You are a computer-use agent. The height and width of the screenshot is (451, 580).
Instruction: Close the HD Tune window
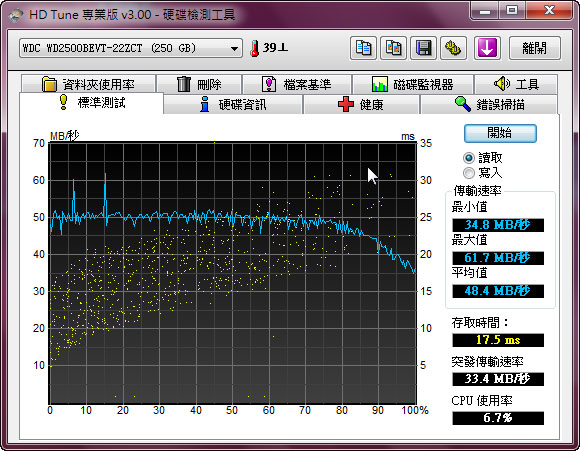tap(549, 11)
